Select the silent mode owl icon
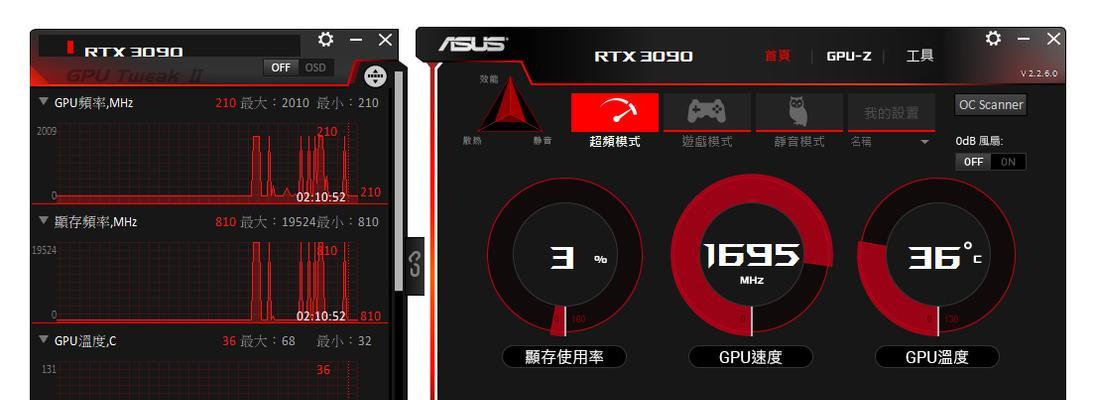The width and height of the screenshot is (1097, 400). tap(799, 112)
